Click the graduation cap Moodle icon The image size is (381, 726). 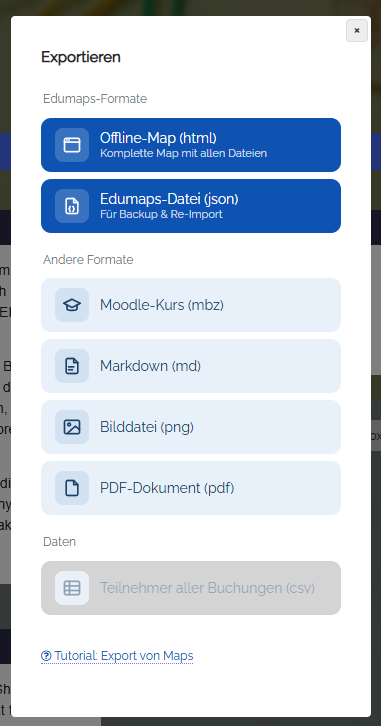pyautogui.click(x=72, y=305)
